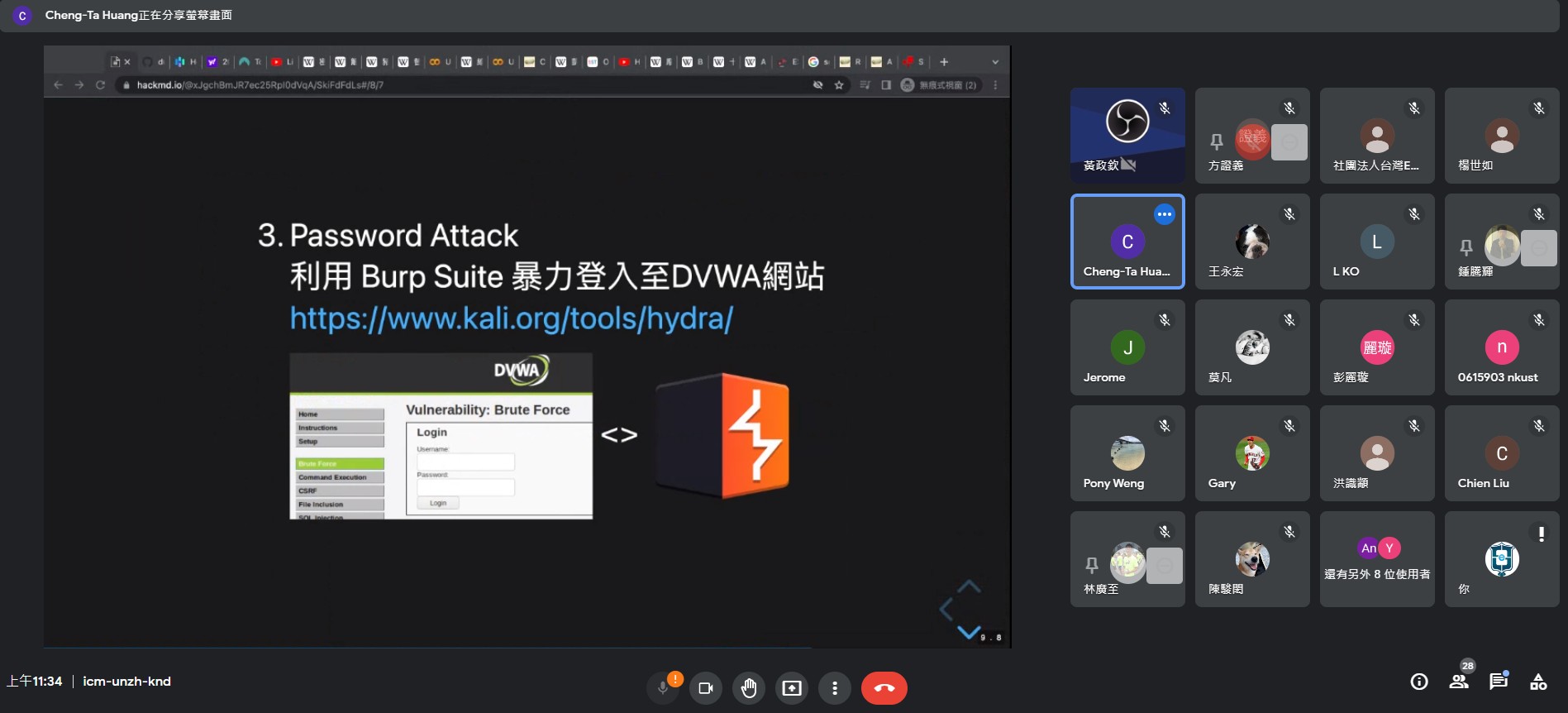This screenshot has width=1568, height=713.
Task: Close the active hackmd tab
Action: (127, 62)
